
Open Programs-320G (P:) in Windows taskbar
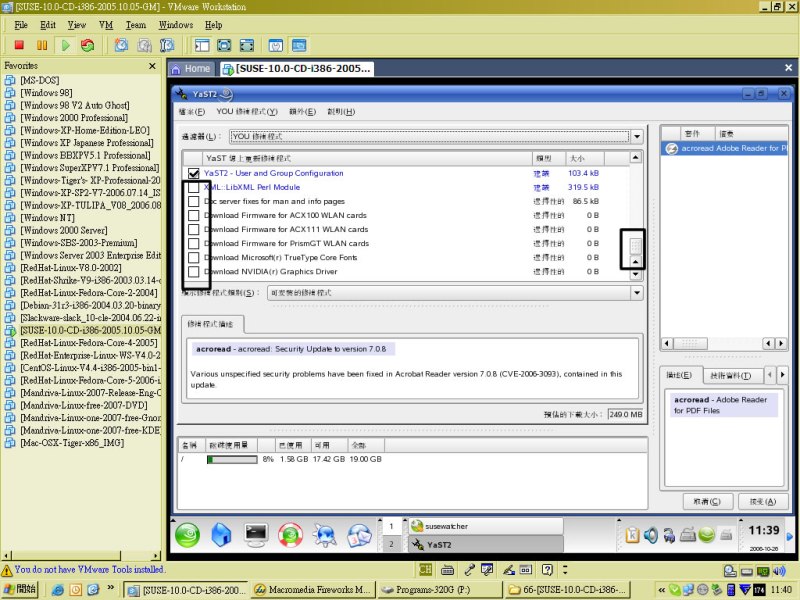[439, 590]
